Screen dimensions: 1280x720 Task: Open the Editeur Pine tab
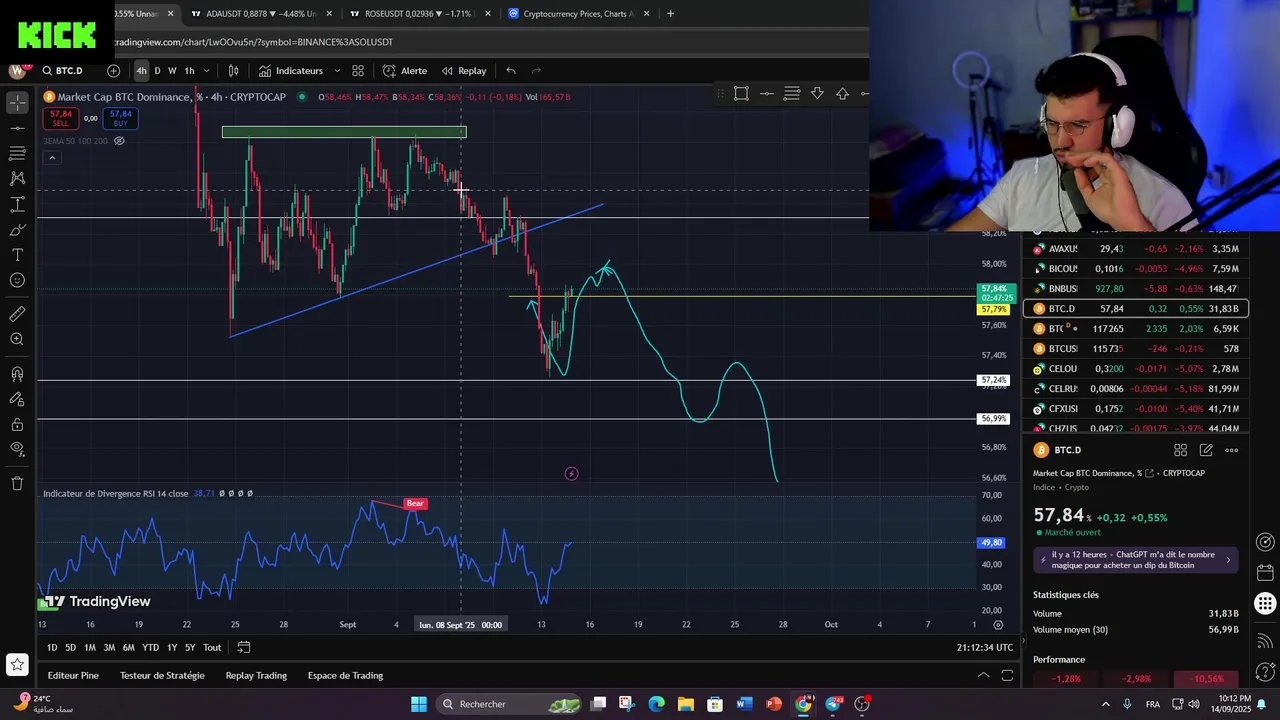click(73, 676)
